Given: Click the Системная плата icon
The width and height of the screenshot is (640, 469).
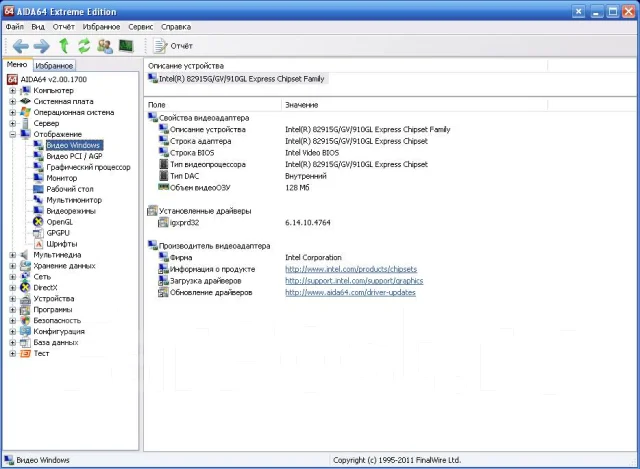Looking at the screenshot, I should point(25,101).
